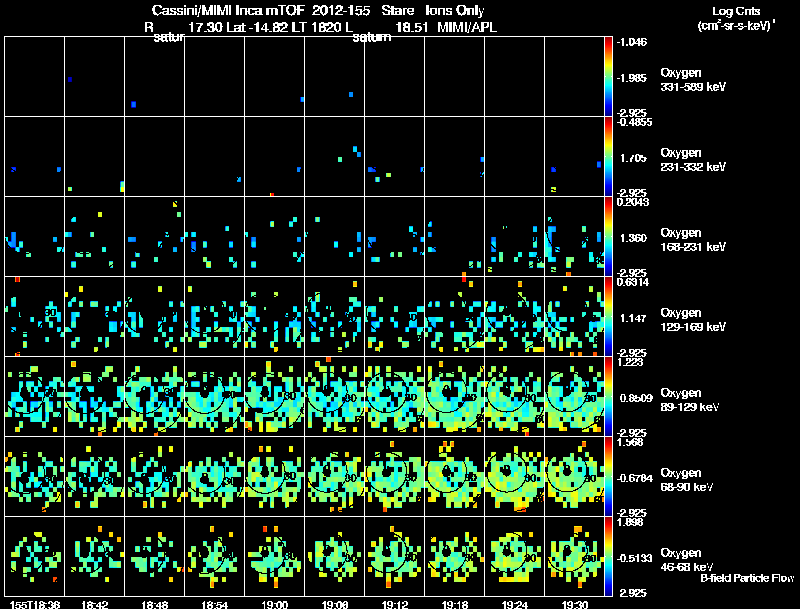Select the Oxygen 89-129 keV panel at 18:54
This screenshot has width=800, height=609.
click(214, 396)
